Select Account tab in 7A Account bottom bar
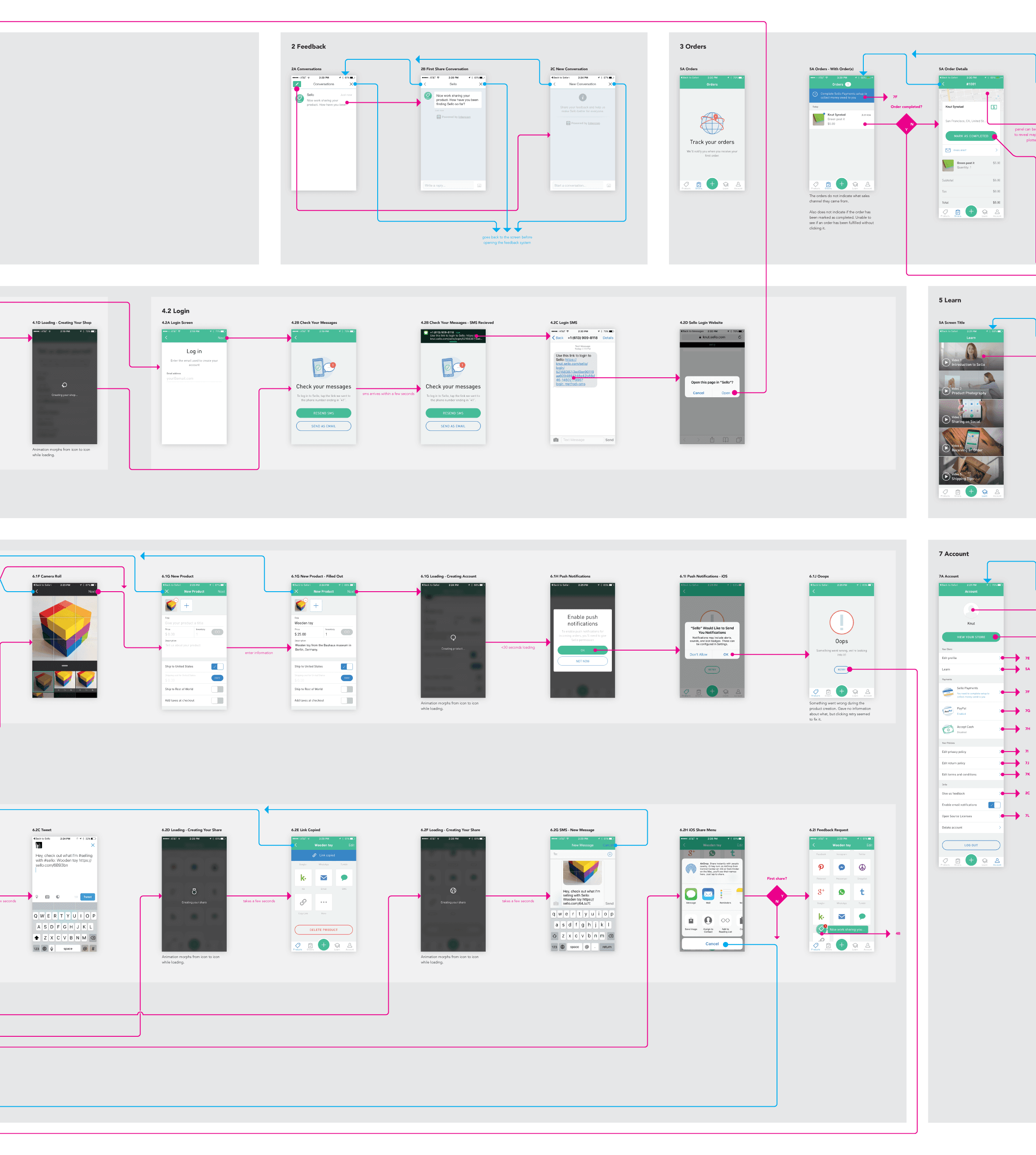 coord(997,860)
